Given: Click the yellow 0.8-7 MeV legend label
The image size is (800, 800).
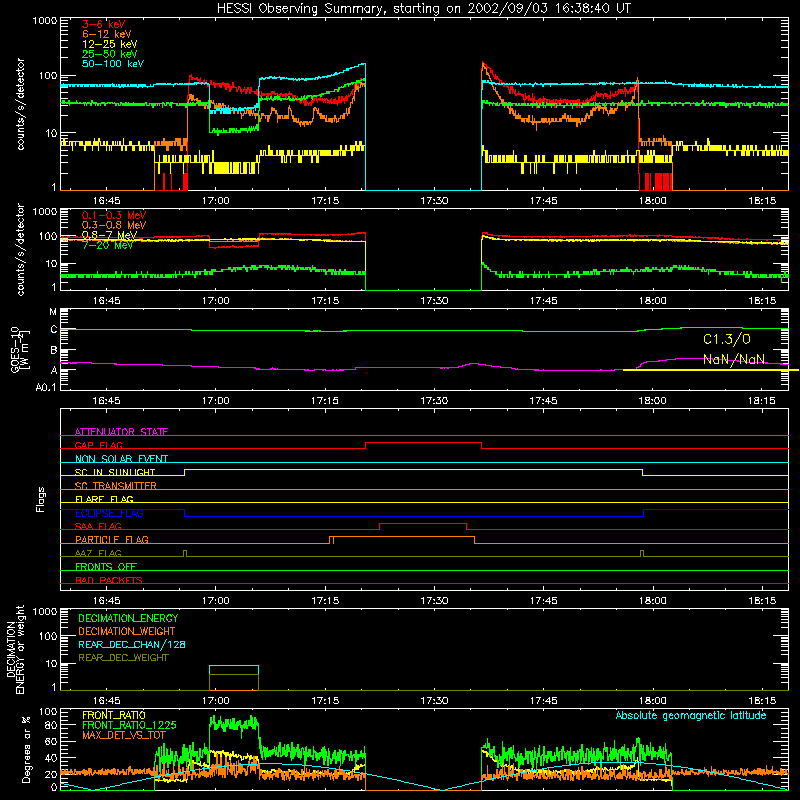Looking at the screenshot, I should tap(110, 235).
